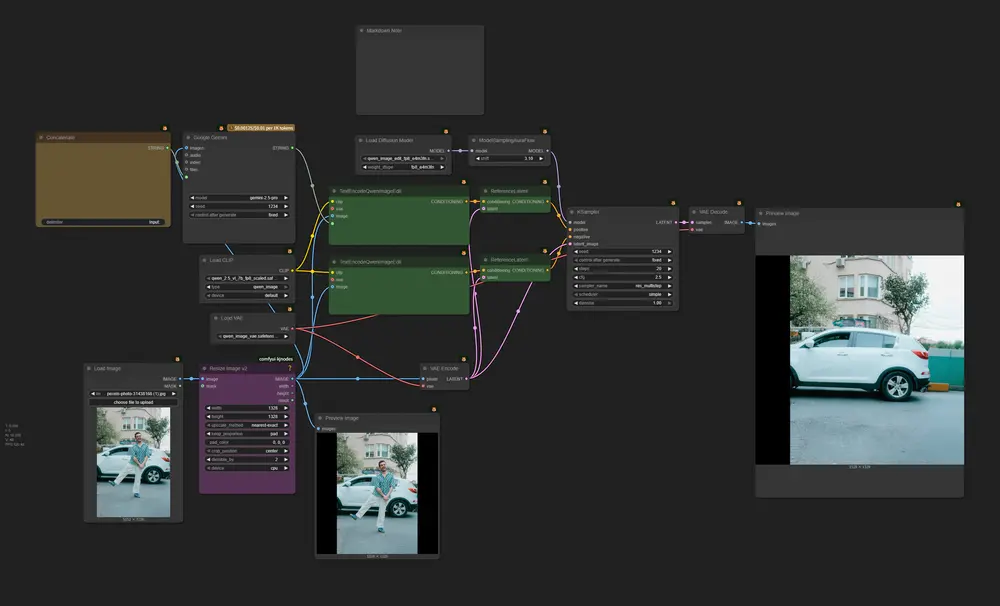Open the sampler_name dropdown in KSampler

[622, 285]
